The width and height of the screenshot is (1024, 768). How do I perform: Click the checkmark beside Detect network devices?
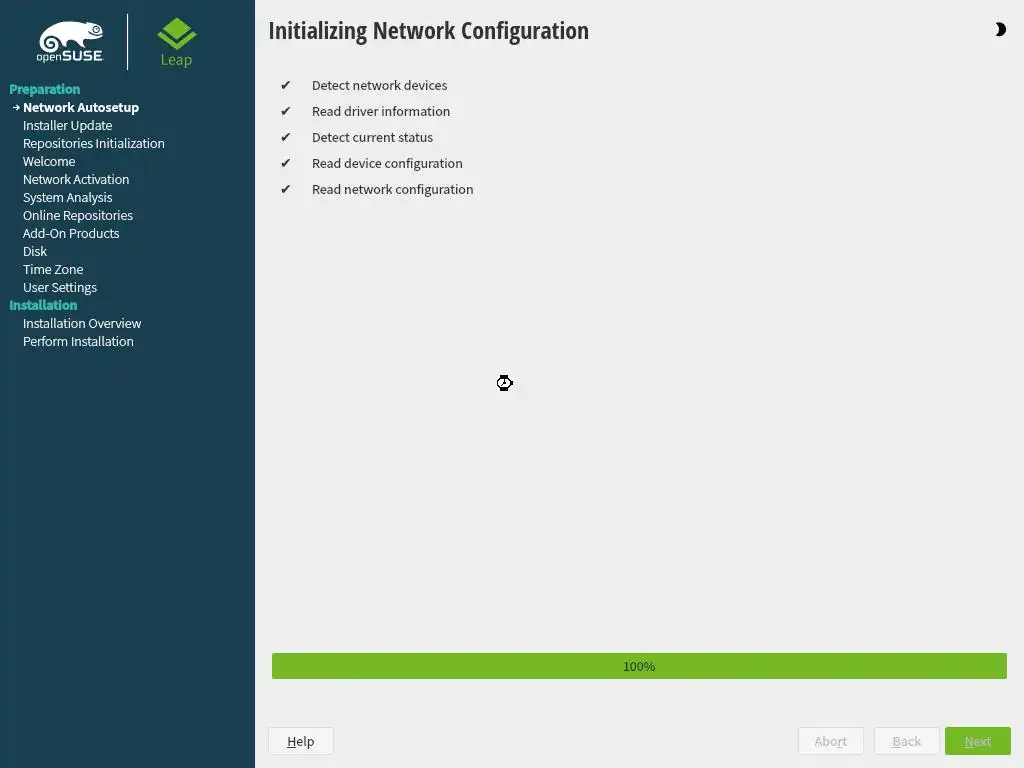point(285,85)
